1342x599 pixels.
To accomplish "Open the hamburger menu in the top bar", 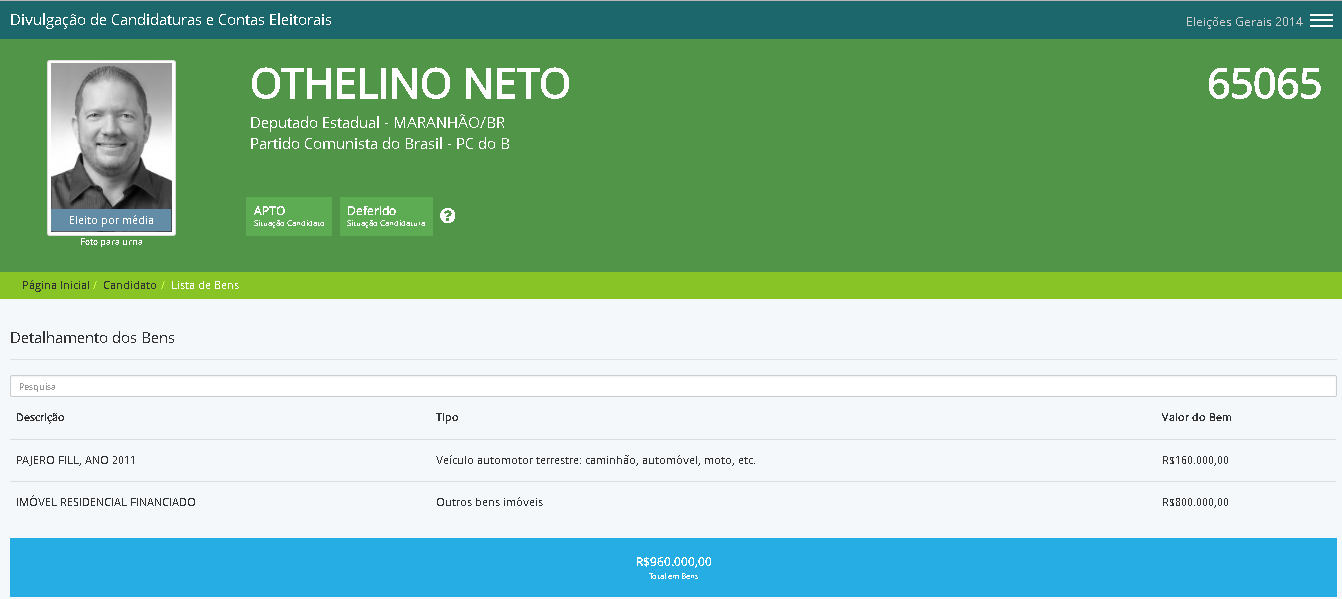I will point(1321,21).
